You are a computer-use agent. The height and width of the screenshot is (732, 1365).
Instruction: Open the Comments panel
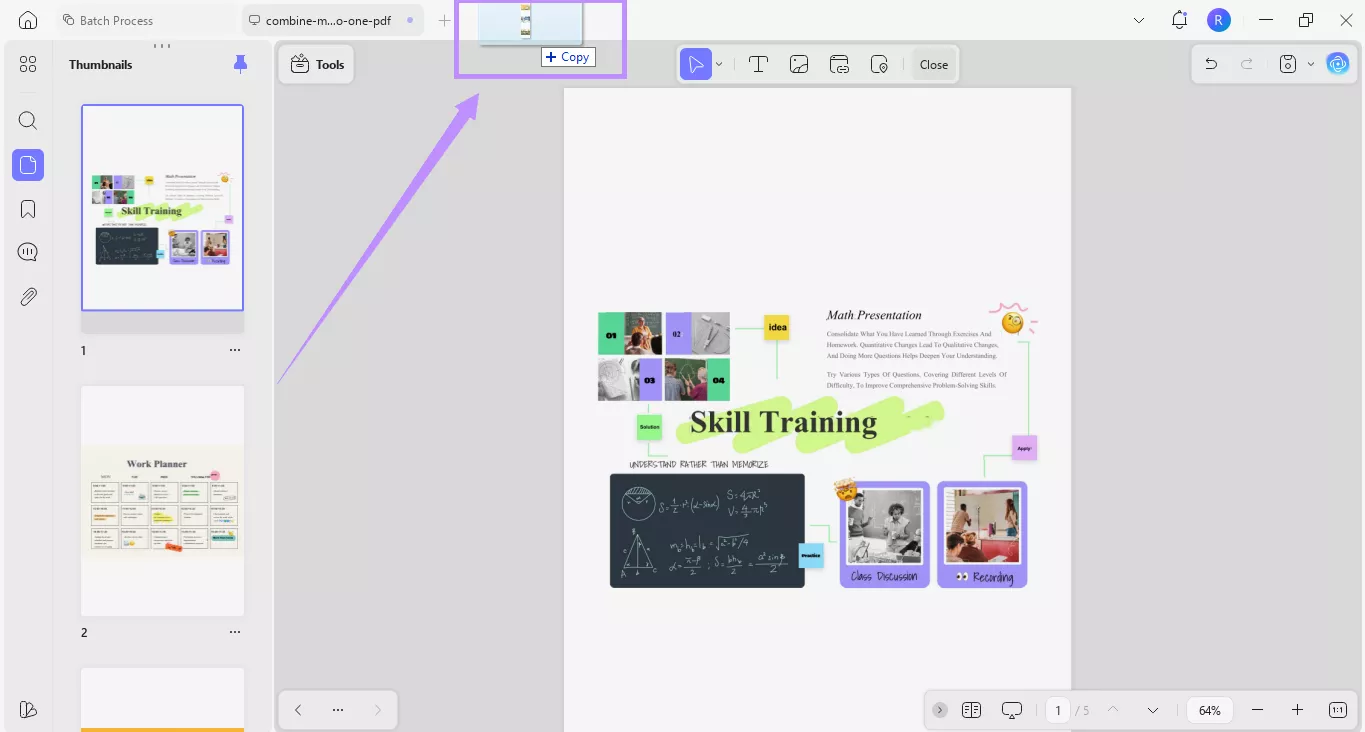[27, 251]
